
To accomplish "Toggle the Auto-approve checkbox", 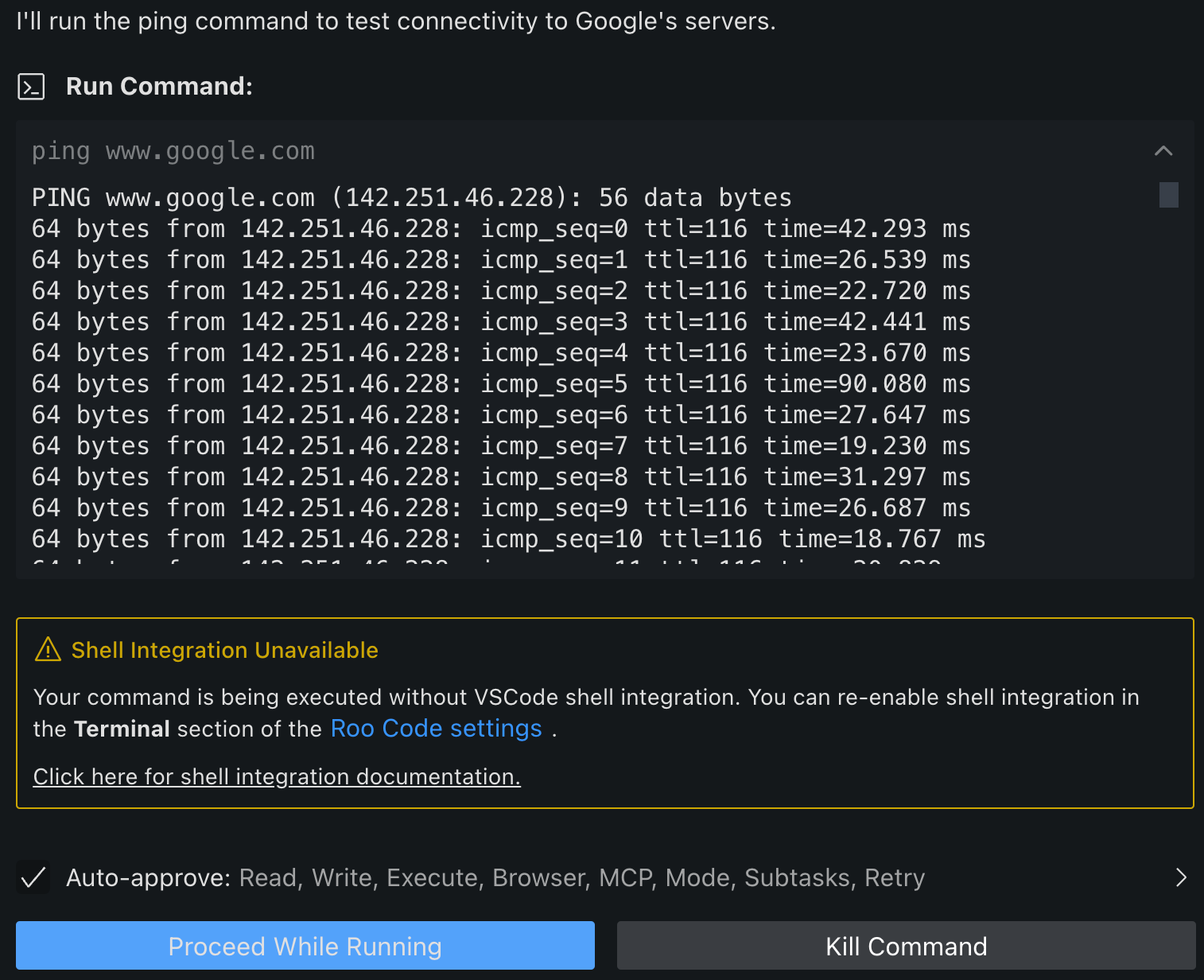I will [x=33, y=877].
